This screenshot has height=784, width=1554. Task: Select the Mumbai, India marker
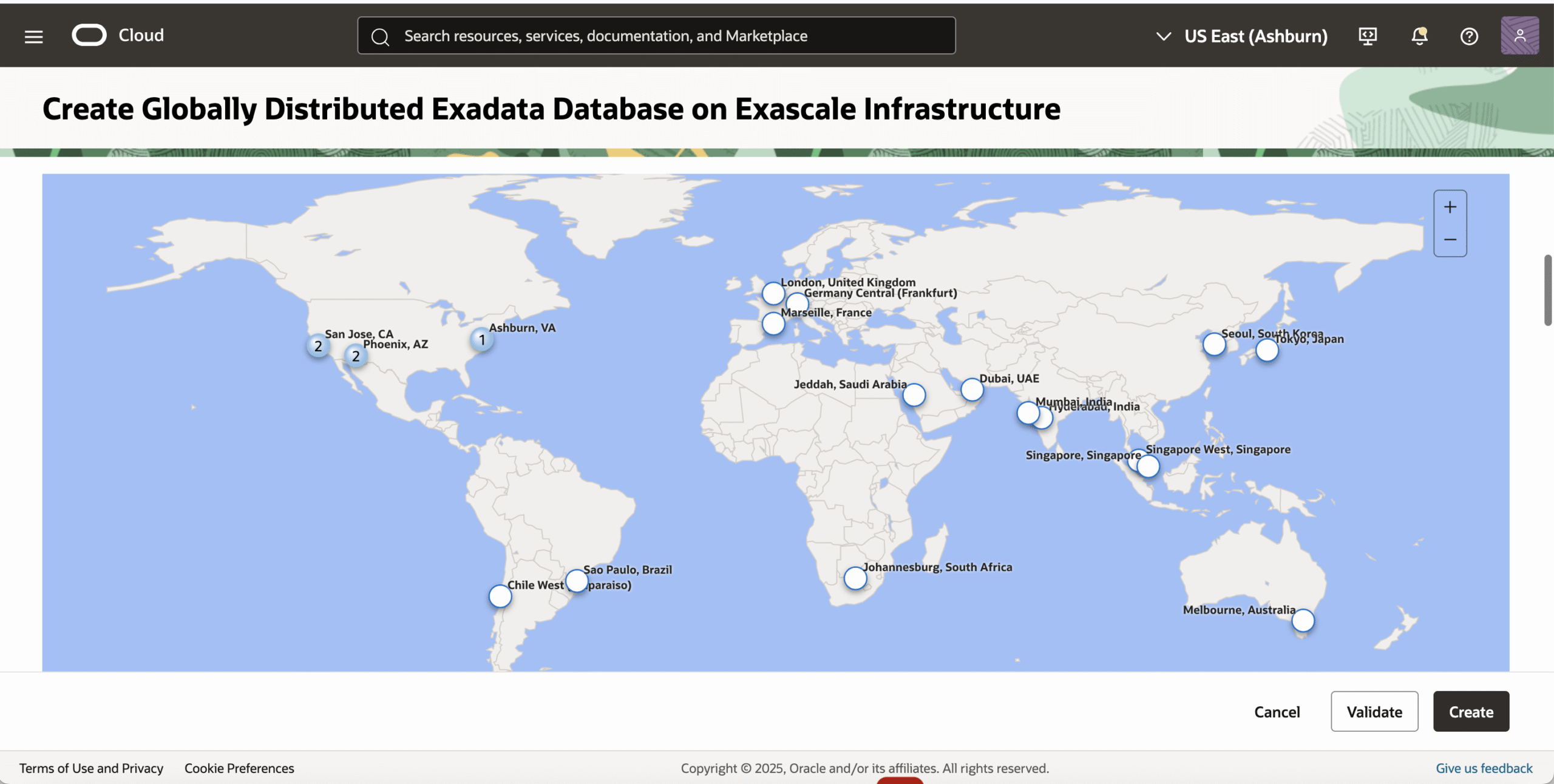[x=1028, y=413]
